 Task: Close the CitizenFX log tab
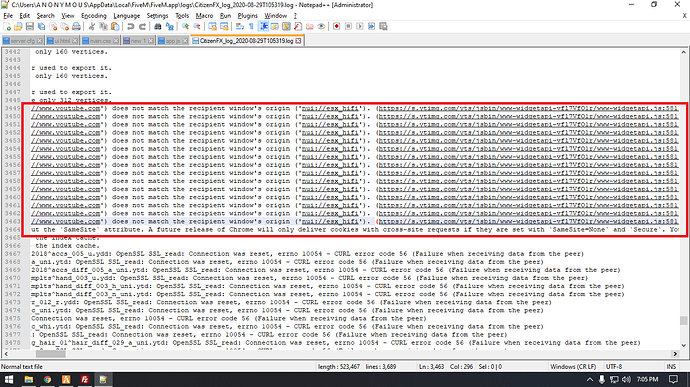298,41
